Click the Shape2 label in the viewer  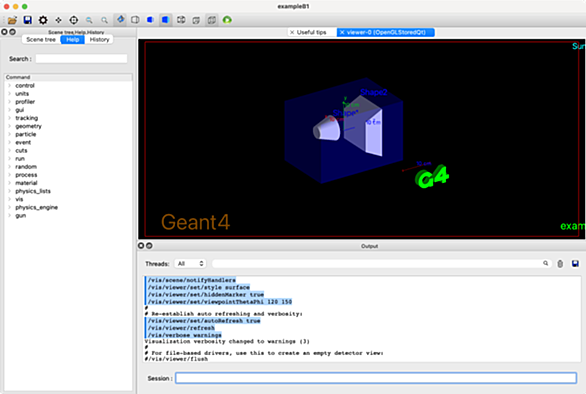(x=374, y=92)
